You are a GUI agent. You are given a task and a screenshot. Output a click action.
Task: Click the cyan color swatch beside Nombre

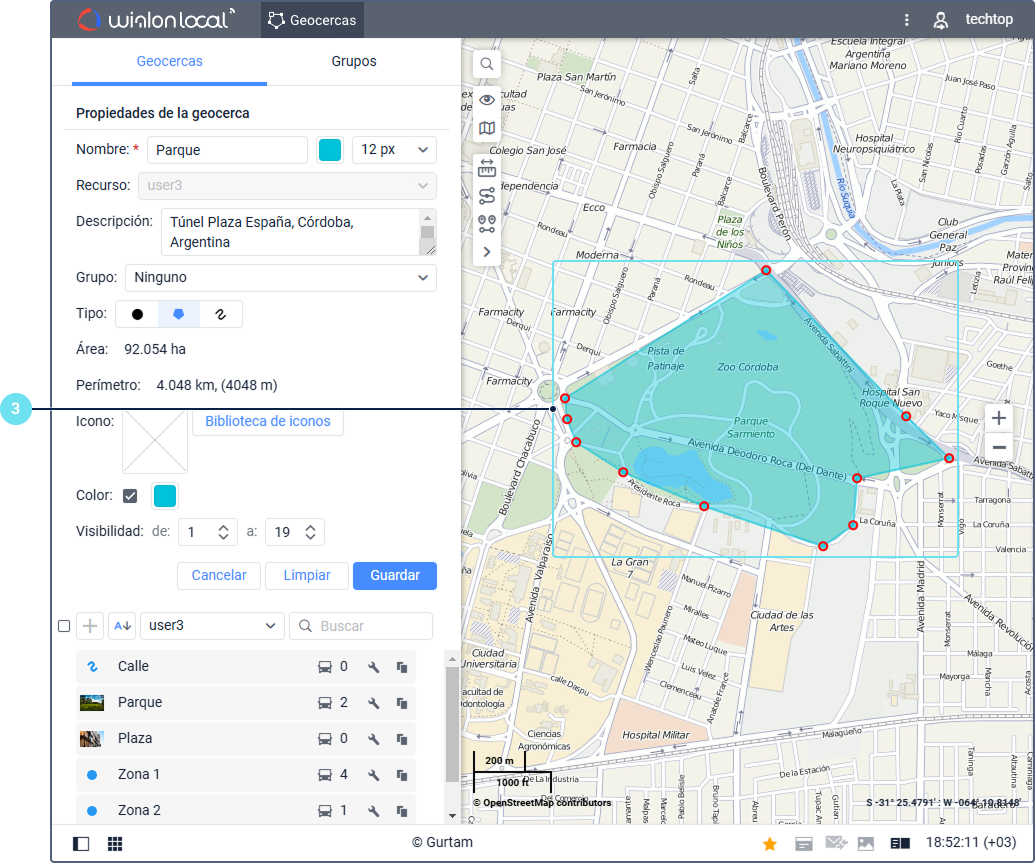click(330, 150)
